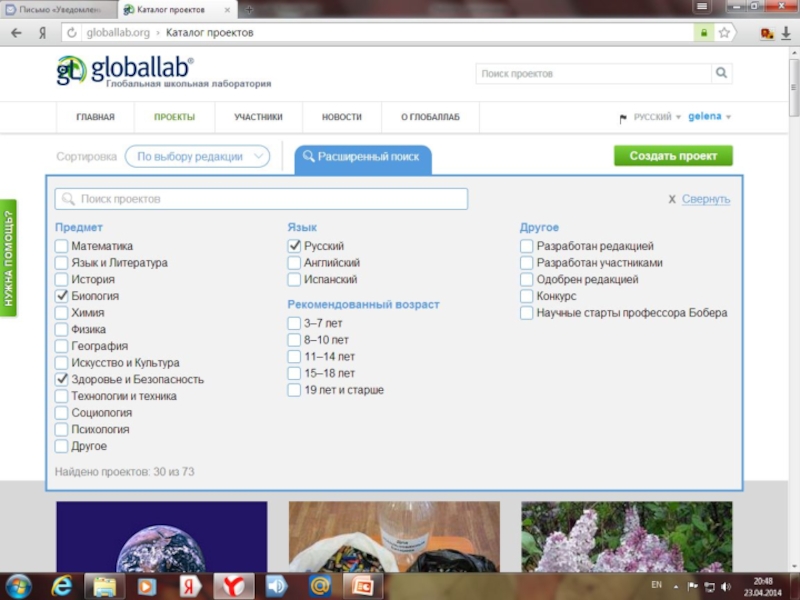The width and height of the screenshot is (800, 600).
Task: Open the О ГлобалЛаб menu item
Action: point(430,117)
